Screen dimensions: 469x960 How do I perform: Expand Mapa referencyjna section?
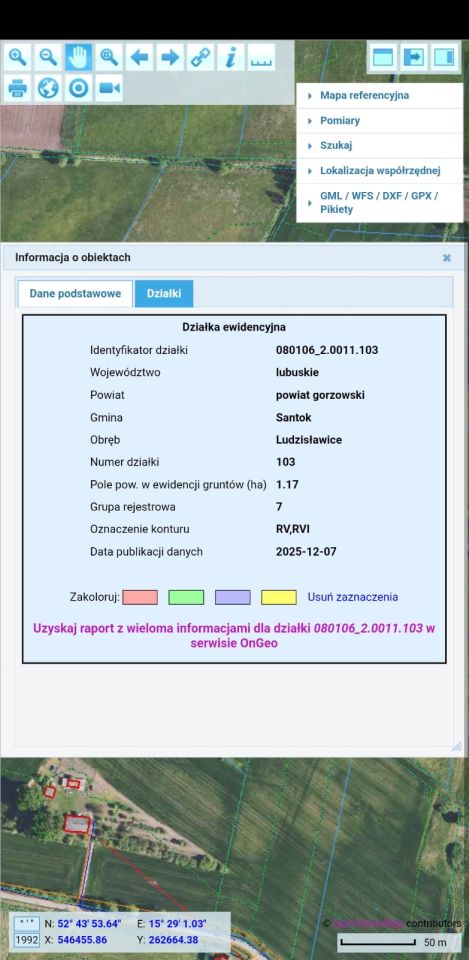[x=380, y=96]
